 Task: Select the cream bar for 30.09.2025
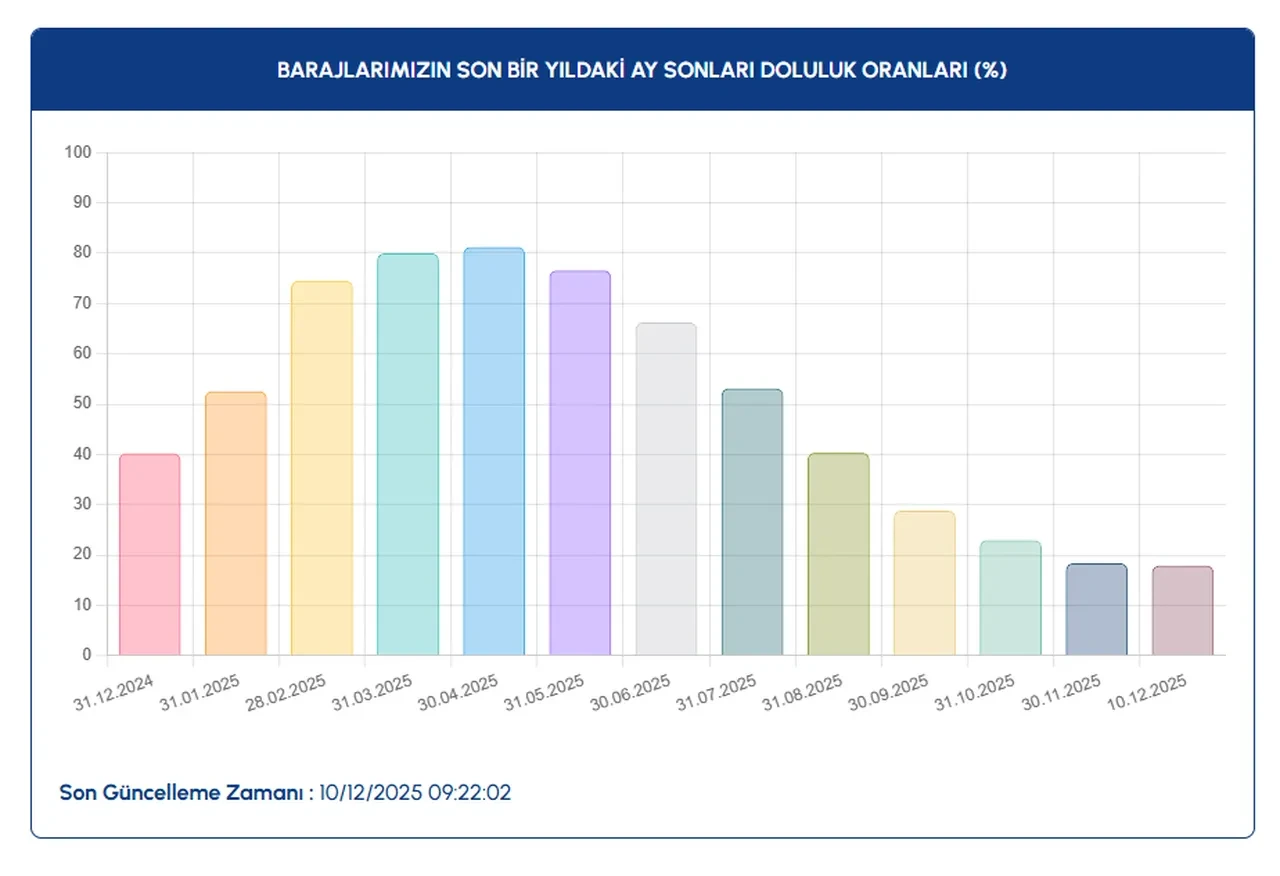click(924, 583)
